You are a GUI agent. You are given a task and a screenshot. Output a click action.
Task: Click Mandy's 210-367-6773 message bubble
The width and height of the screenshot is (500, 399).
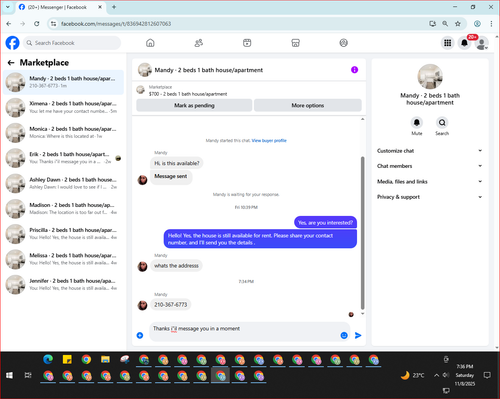(x=171, y=305)
